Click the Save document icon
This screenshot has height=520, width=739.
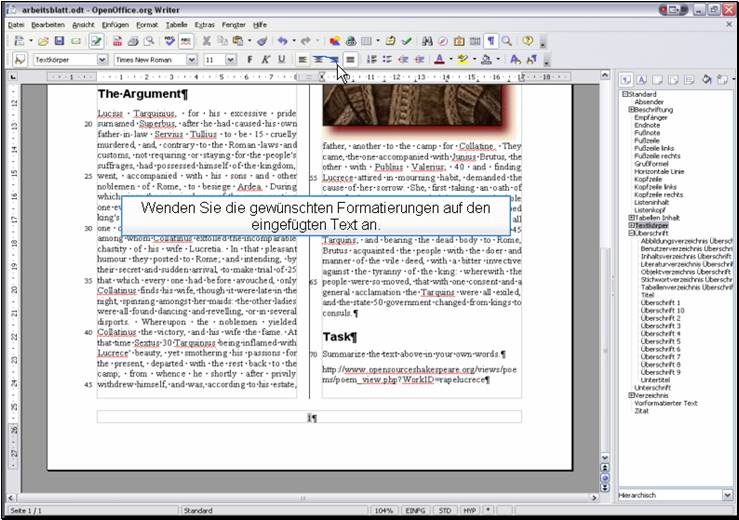click(x=60, y=41)
